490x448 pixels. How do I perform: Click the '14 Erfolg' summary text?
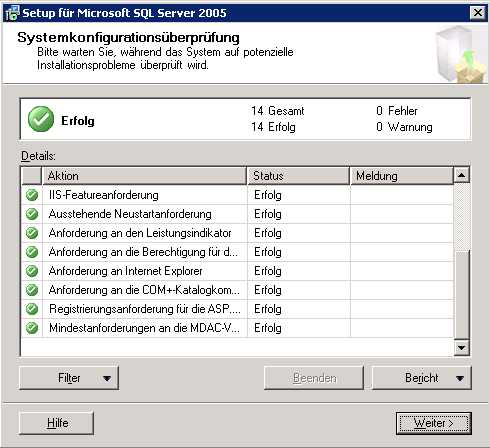[273, 127]
